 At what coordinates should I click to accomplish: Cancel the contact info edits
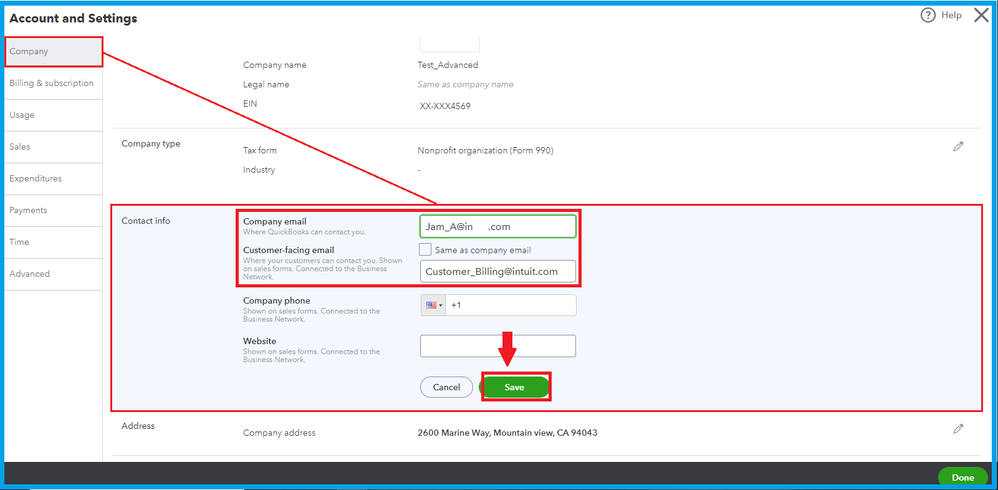pos(446,387)
